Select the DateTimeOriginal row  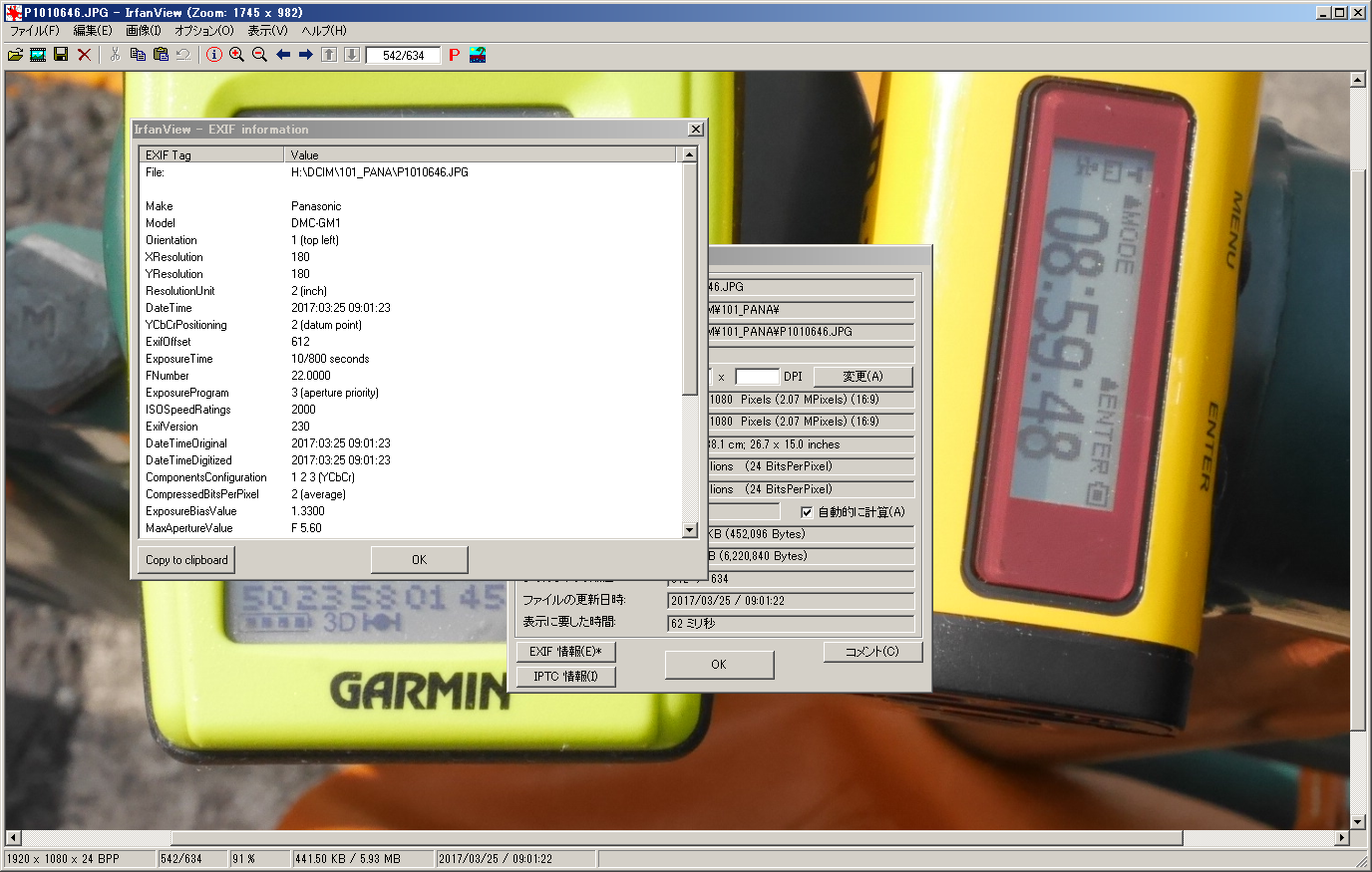pos(411,443)
